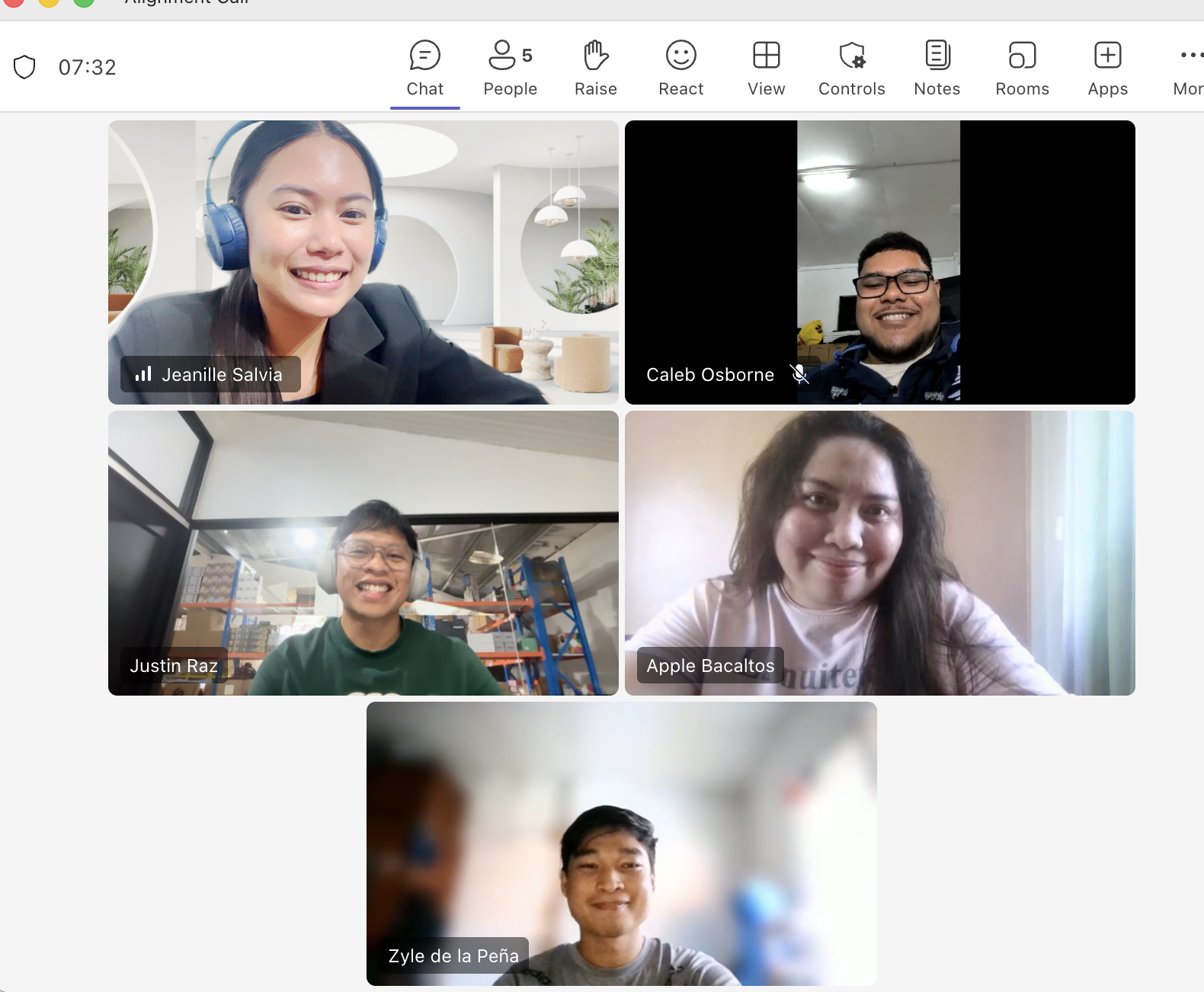Add Apps to the meeting
The image size is (1204, 992).
point(1108,69)
